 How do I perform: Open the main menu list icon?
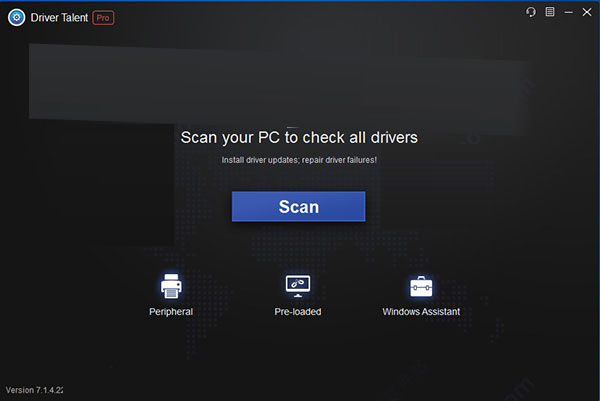click(x=550, y=12)
